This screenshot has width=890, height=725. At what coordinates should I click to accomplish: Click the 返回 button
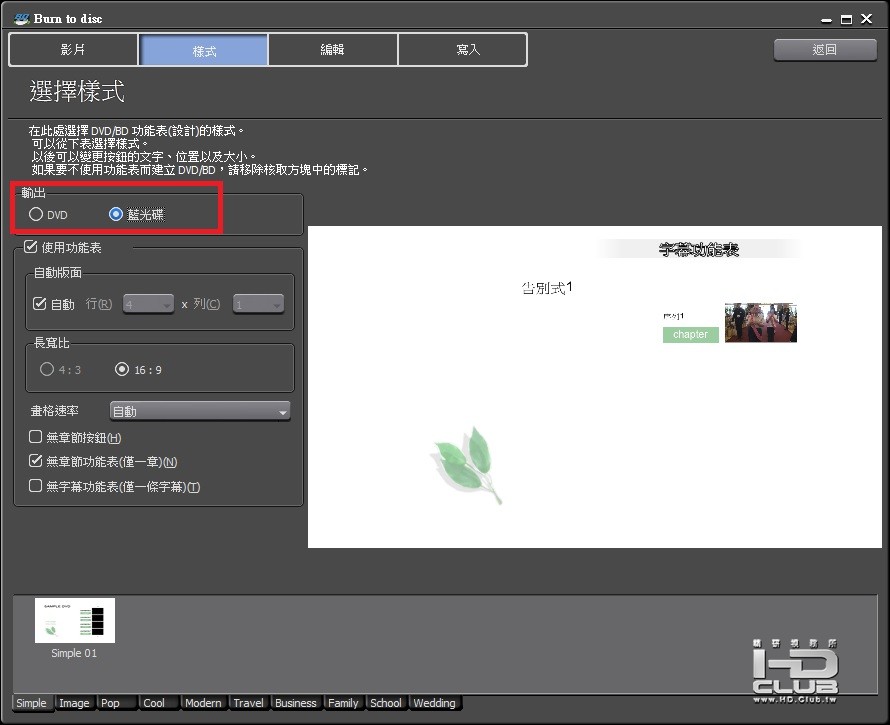pyautogui.click(x=825, y=50)
